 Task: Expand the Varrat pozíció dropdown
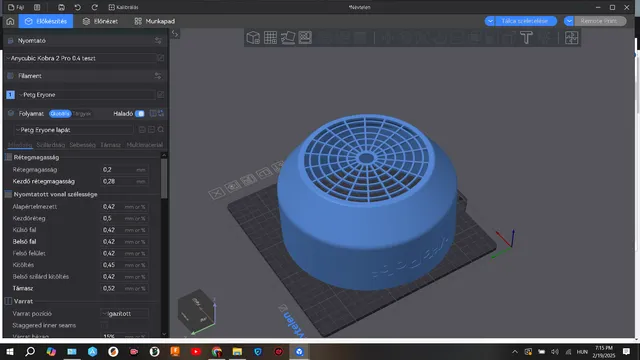[124, 313]
